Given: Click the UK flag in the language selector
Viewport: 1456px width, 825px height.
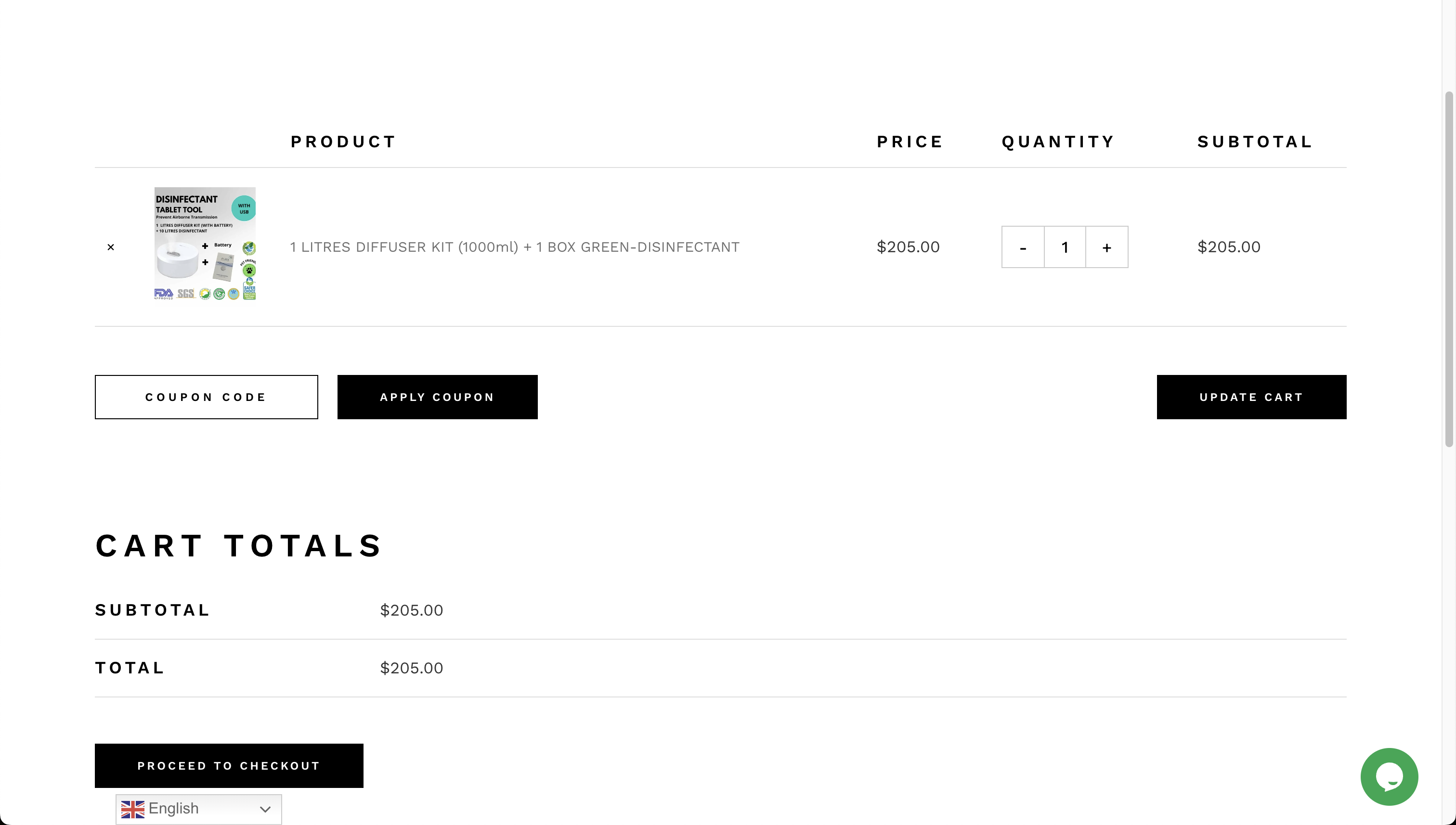Looking at the screenshot, I should tap(132, 809).
